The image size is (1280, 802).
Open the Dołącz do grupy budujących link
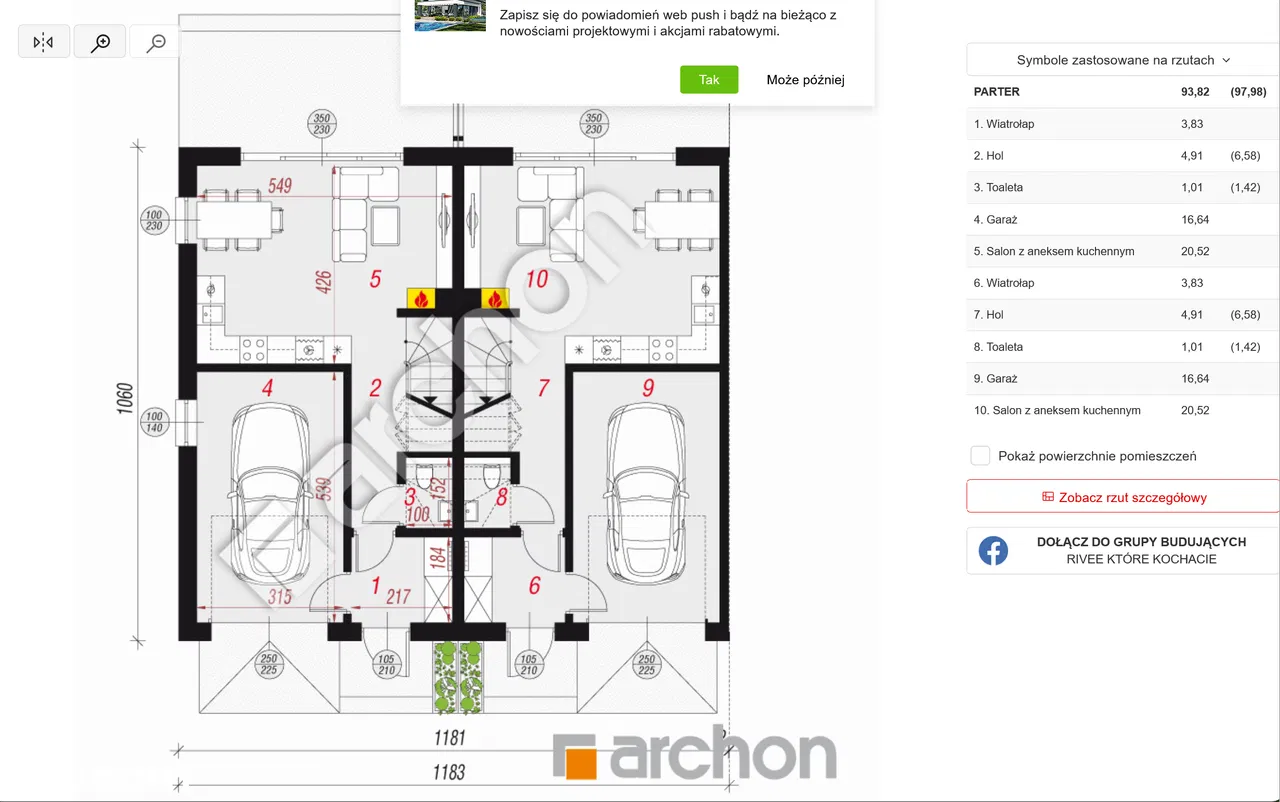(1140, 550)
